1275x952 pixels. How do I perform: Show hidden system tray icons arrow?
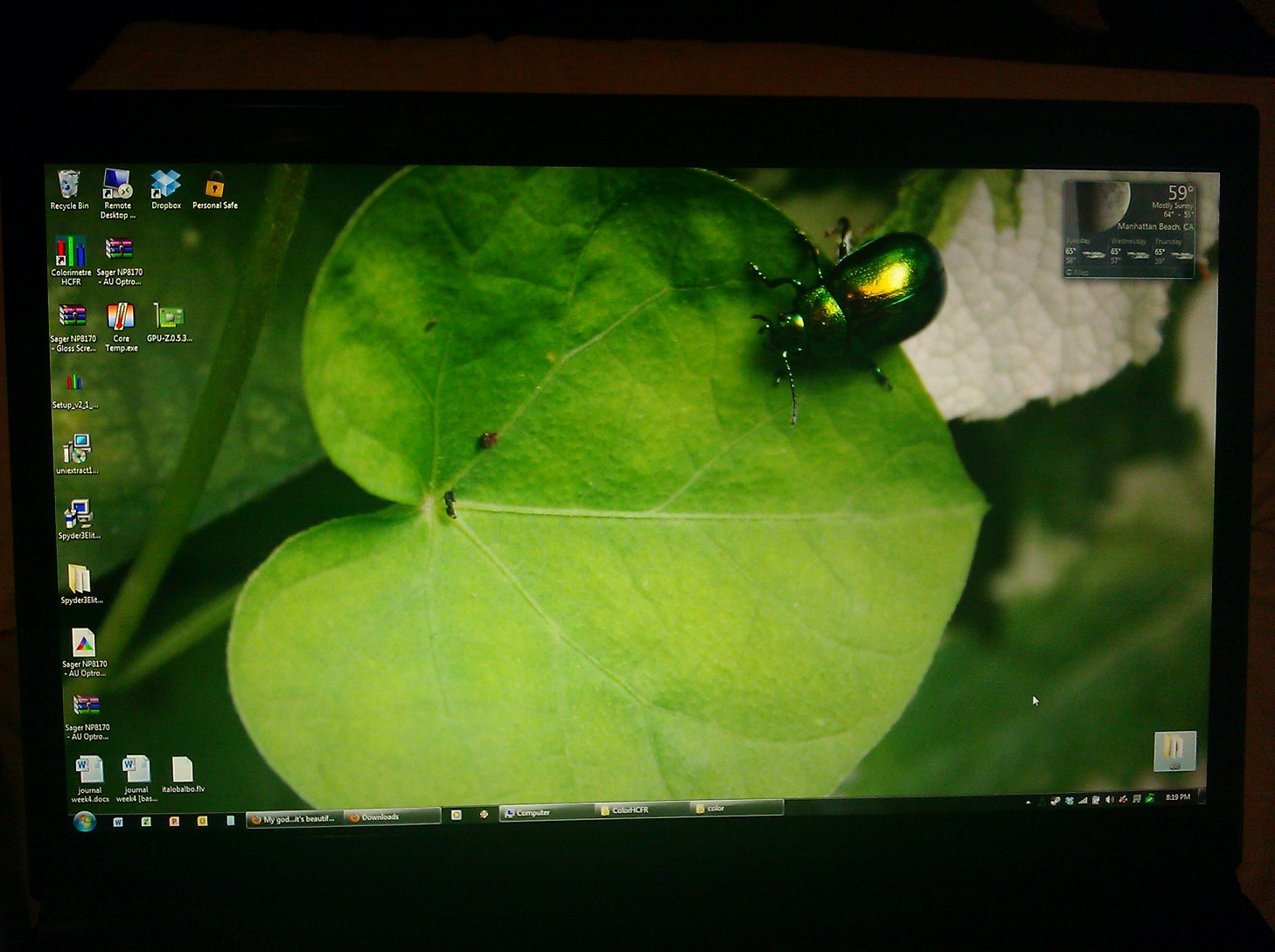[x=1028, y=802]
